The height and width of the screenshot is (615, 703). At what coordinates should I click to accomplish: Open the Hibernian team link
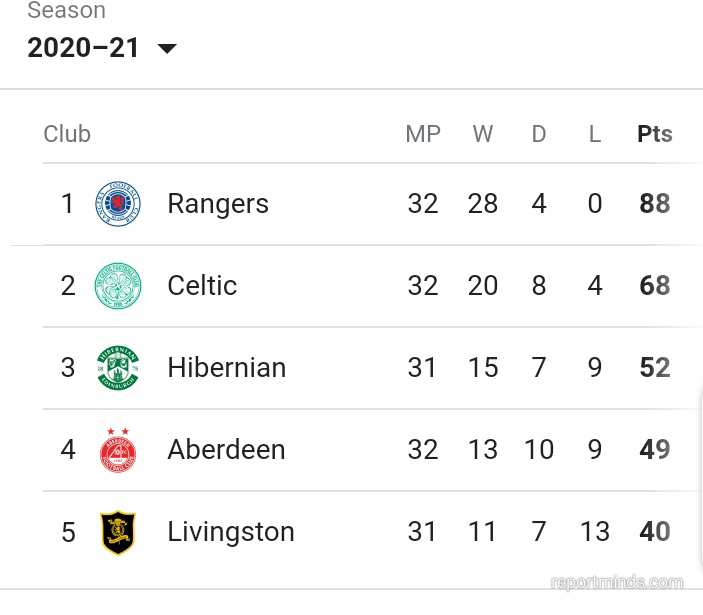coord(226,368)
